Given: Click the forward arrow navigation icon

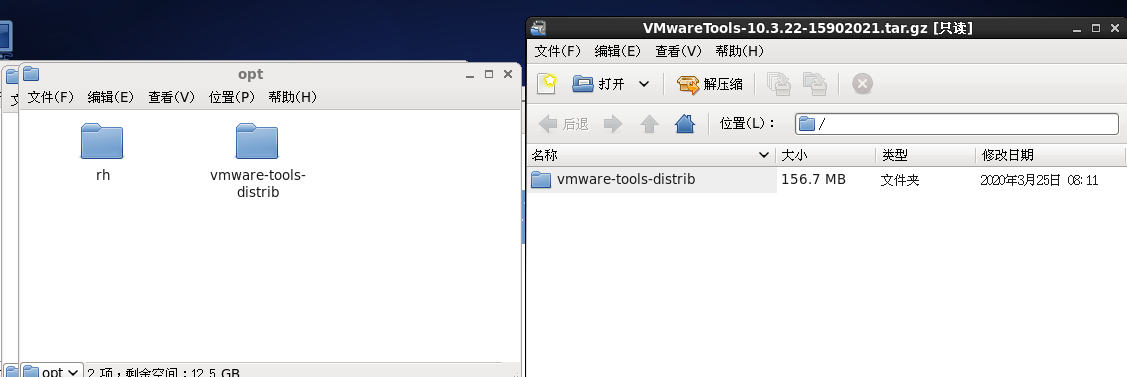Looking at the screenshot, I should pos(613,124).
